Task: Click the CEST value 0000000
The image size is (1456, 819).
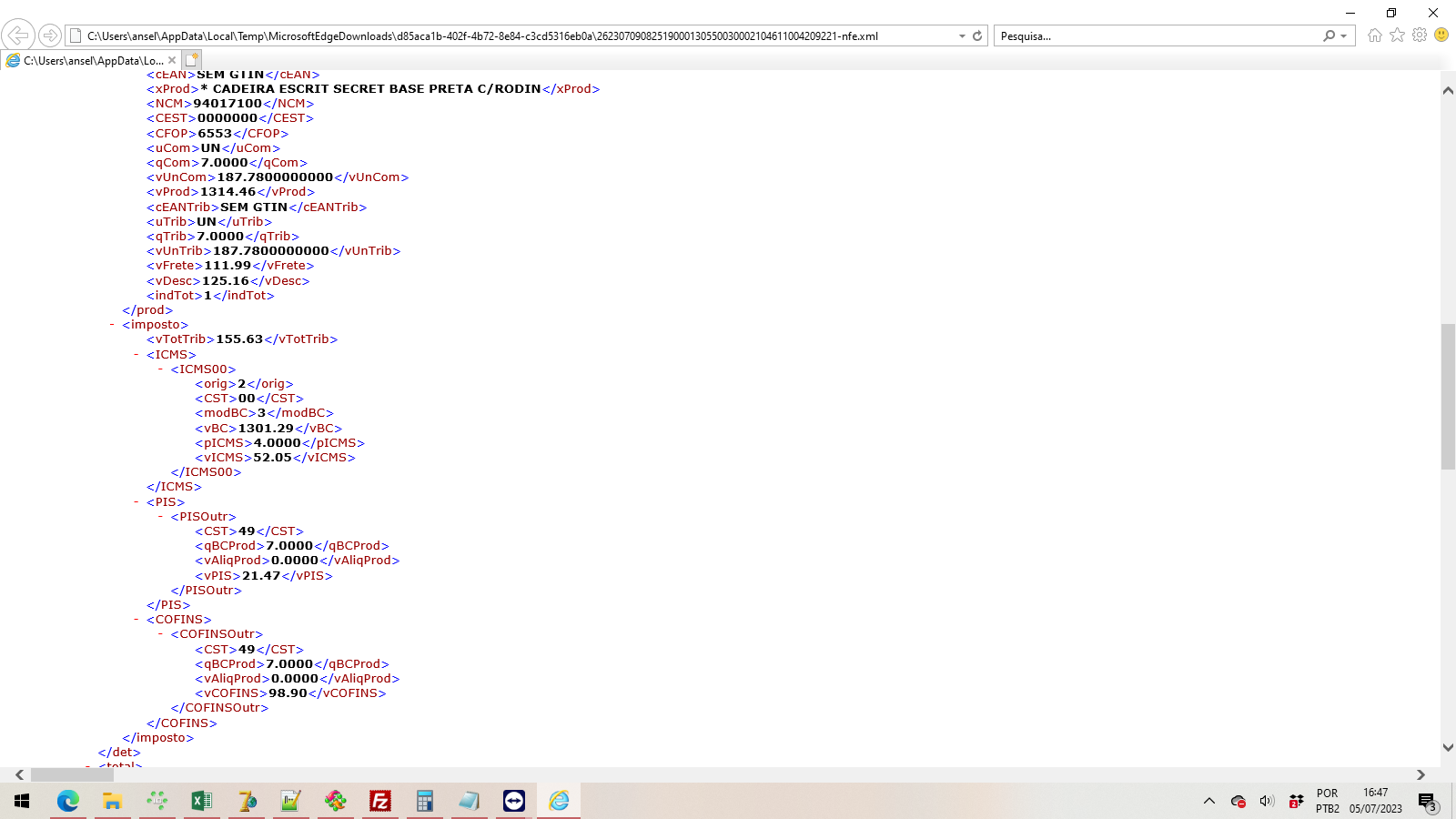Action: tap(227, 117)
